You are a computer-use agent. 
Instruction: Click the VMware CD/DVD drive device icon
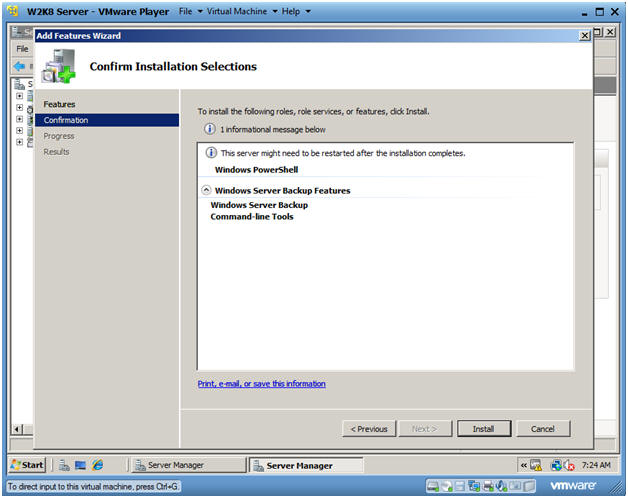click(x=447, y=486)
